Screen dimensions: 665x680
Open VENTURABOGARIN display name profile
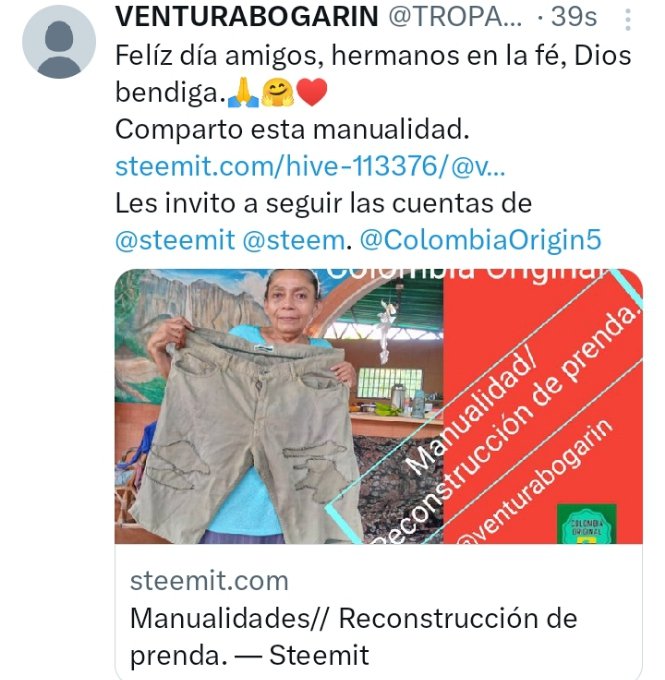pos(247,17)
